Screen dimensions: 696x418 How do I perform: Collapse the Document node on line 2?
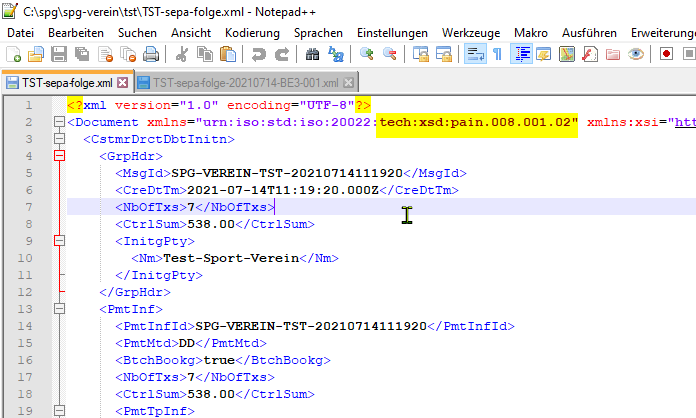coord(58,123)
